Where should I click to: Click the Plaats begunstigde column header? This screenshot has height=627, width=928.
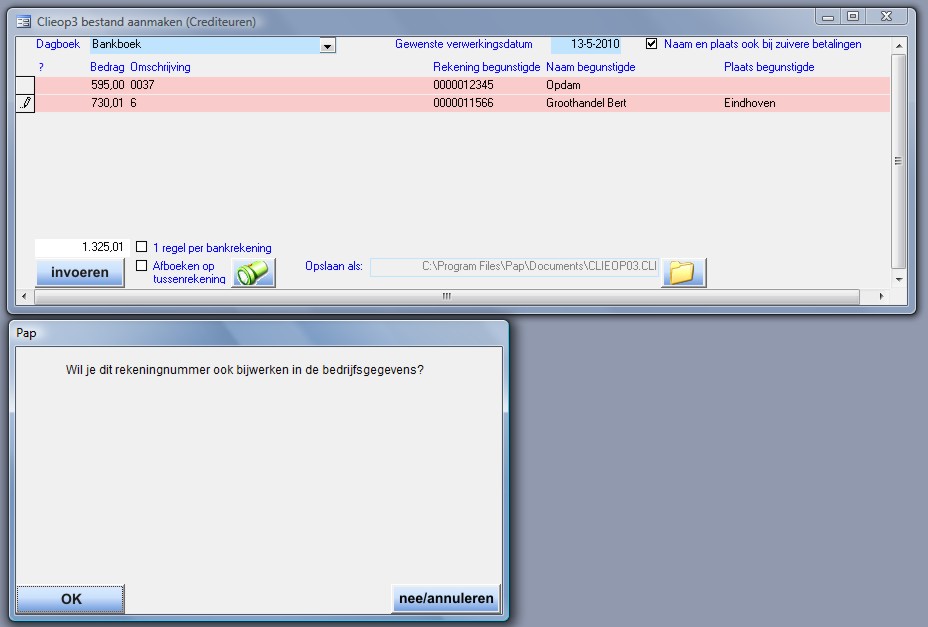pos(769,67)
